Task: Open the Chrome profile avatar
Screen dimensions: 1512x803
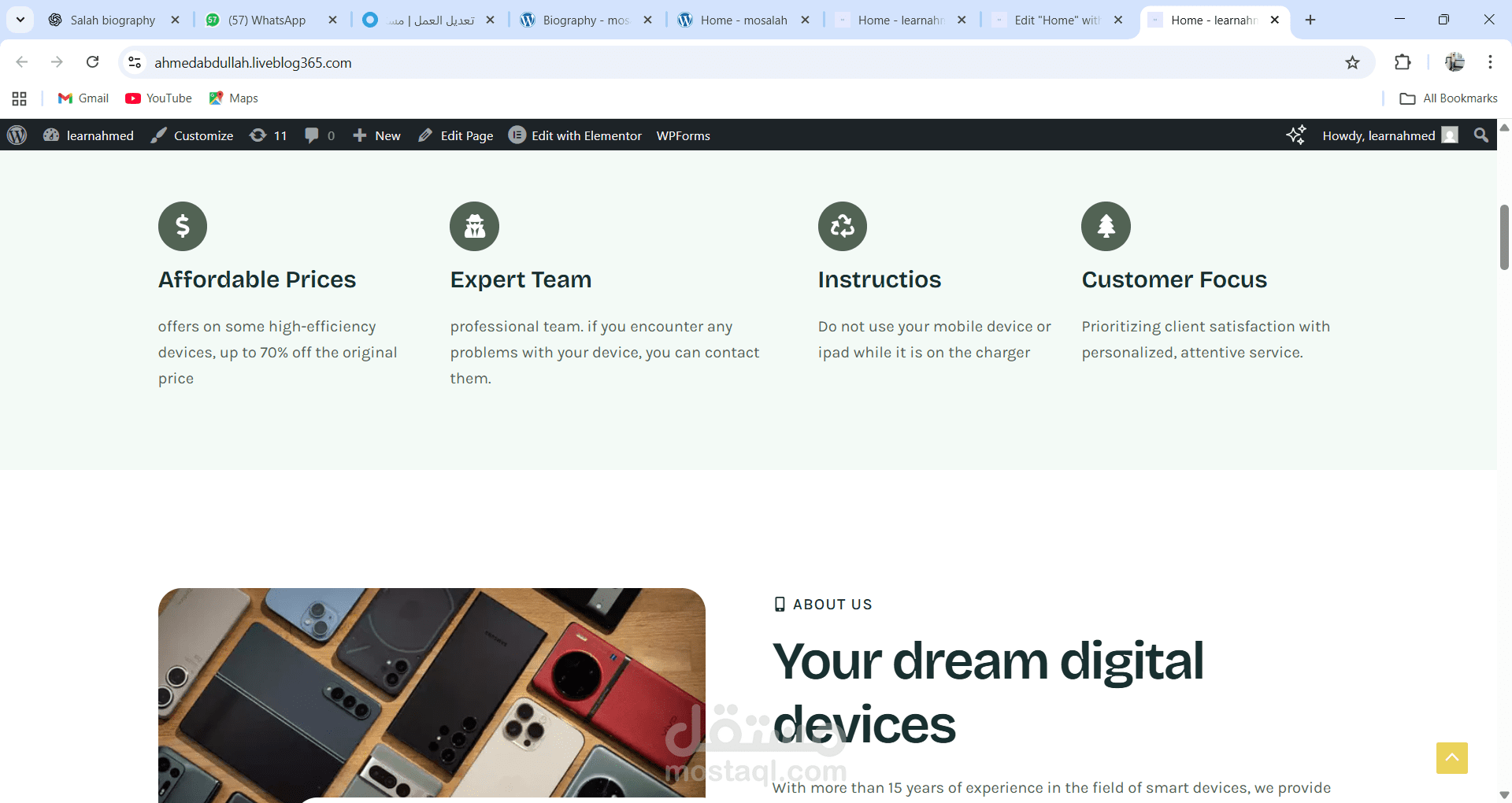Action: coord(1455,62)
